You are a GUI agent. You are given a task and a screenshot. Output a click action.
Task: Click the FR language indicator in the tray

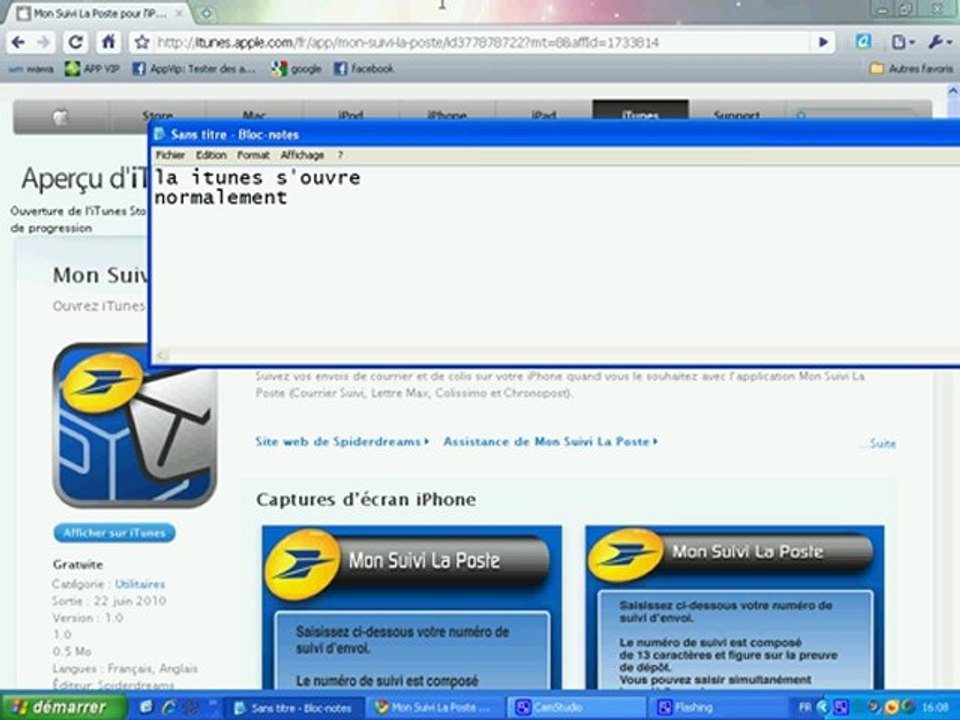pyautogui.click(x=804, y=707)
